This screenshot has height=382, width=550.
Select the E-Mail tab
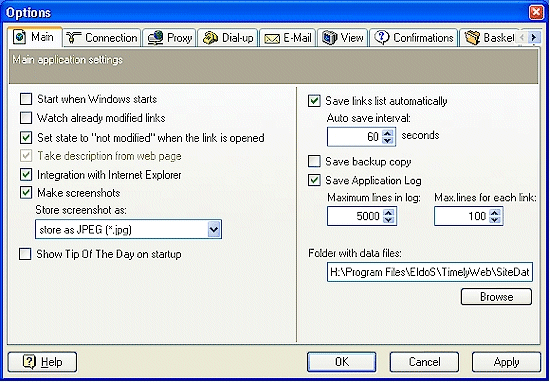coord(288,38)
